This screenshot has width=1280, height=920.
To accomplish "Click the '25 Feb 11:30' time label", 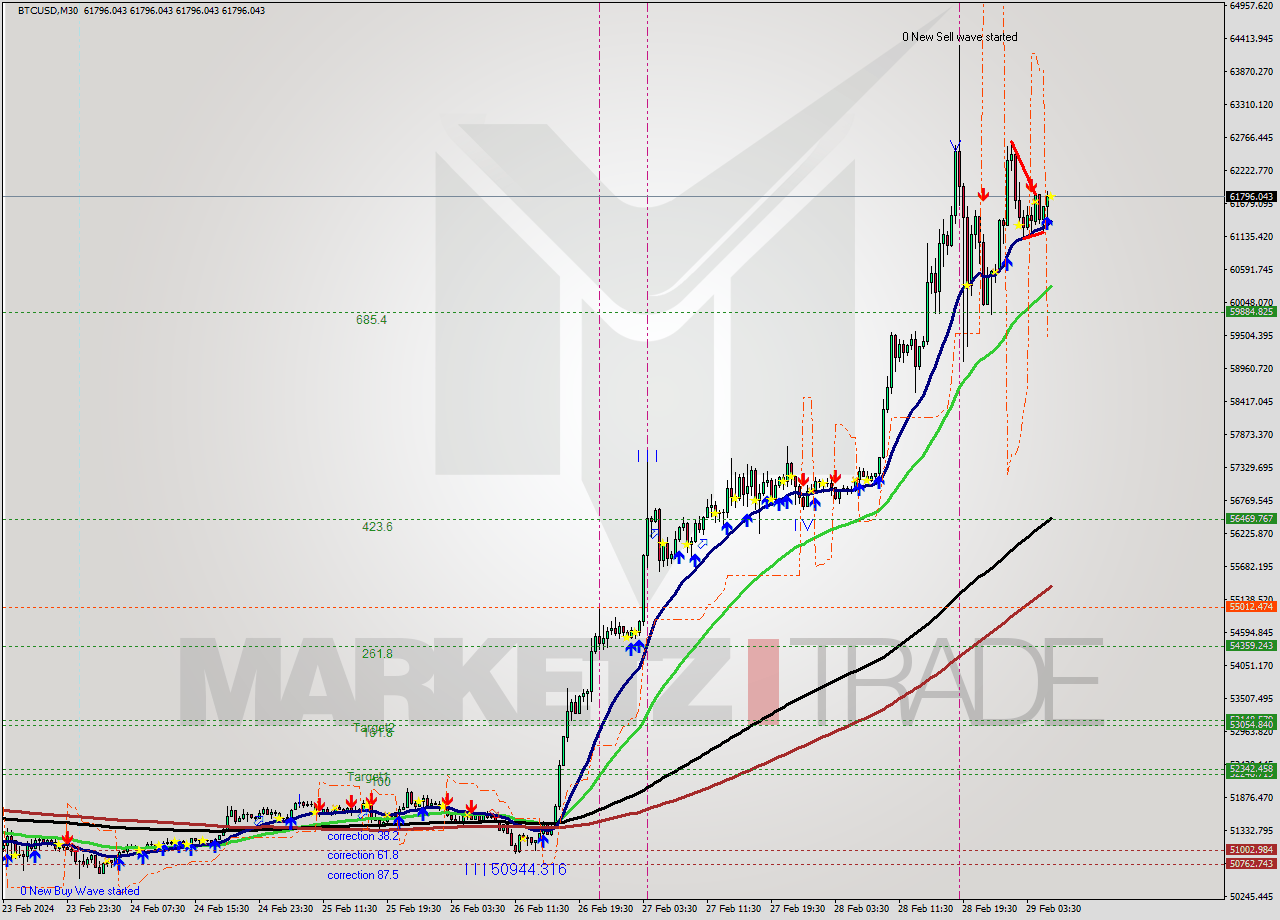I will click(x=350, y=910).
